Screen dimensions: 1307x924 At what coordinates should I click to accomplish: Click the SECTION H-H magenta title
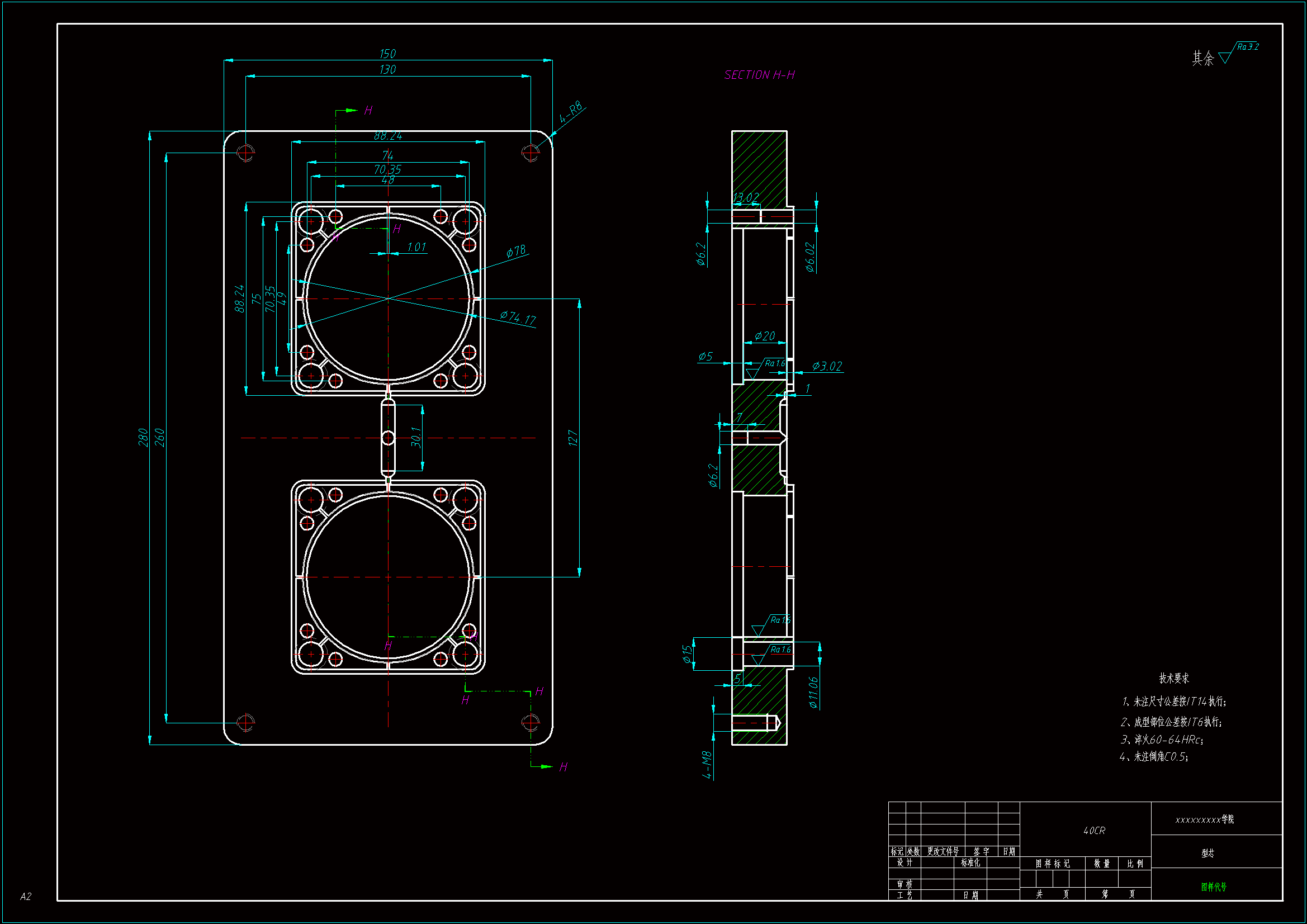point(759,75)
